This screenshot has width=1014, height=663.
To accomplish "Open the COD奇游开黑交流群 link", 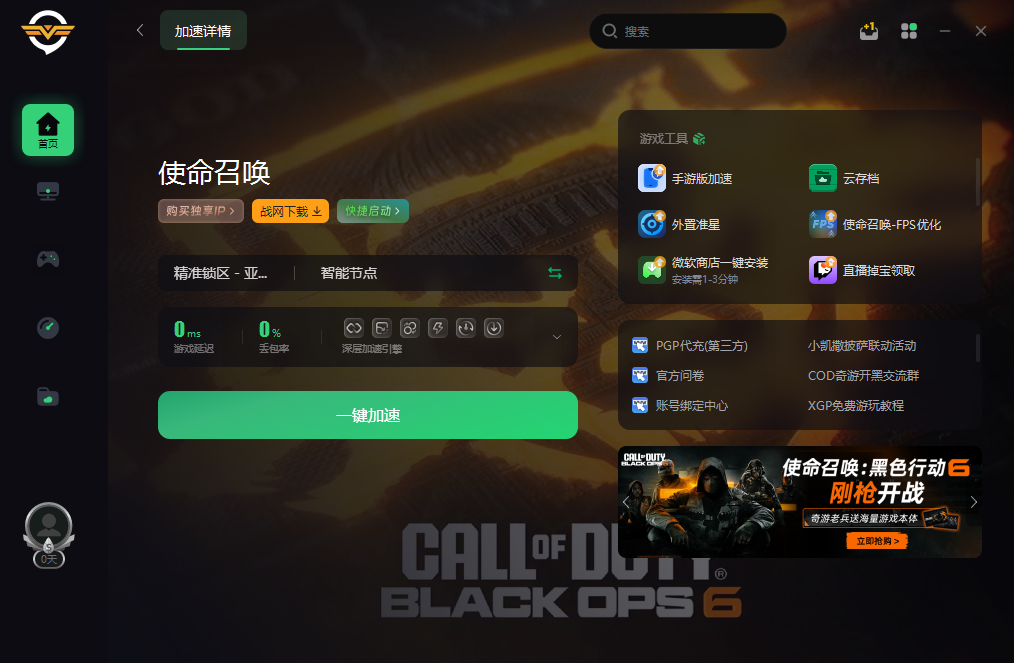I will tap(863, 375).
